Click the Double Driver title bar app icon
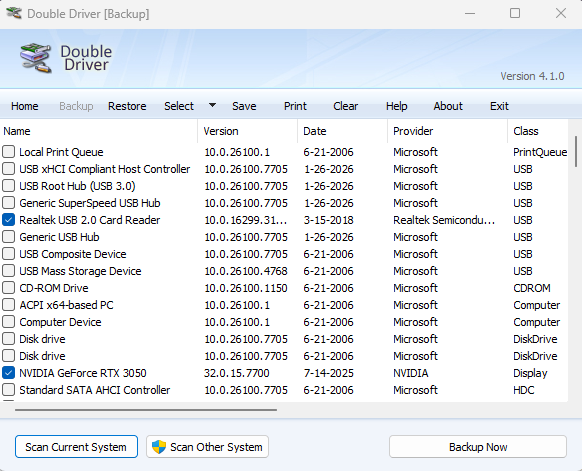 click(14, 13)
